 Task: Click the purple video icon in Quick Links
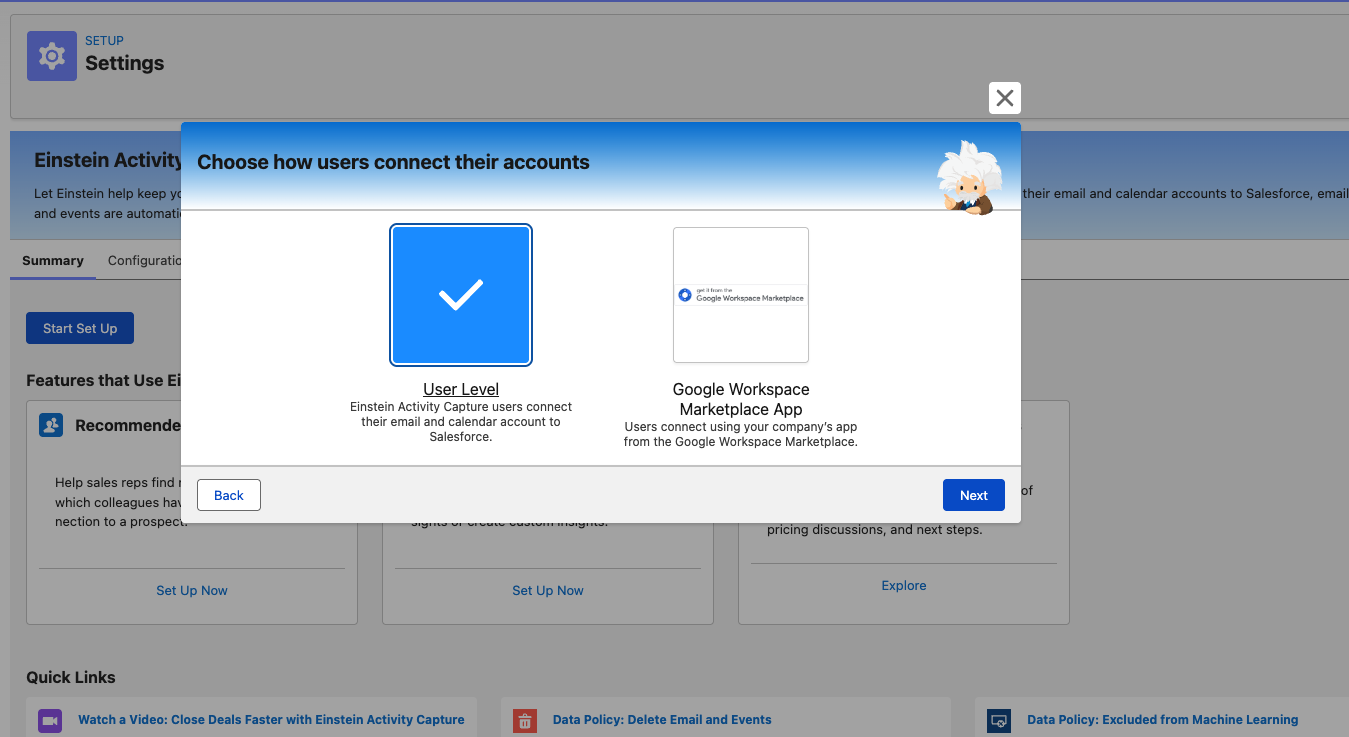click(x=50, y=720)
